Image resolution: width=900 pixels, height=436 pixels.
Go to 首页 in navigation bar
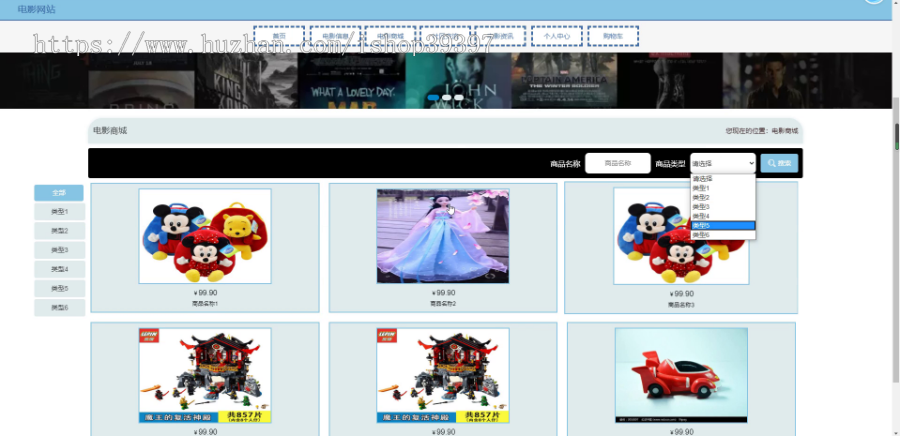pyautogui.click(x=279, y=36)
